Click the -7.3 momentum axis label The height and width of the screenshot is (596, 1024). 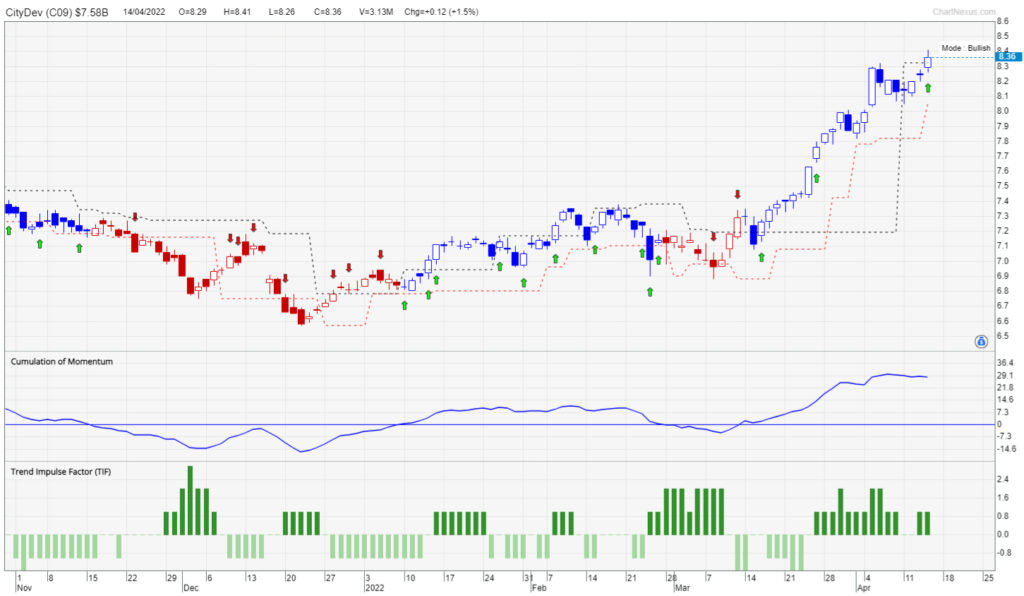click(1006, 436)
